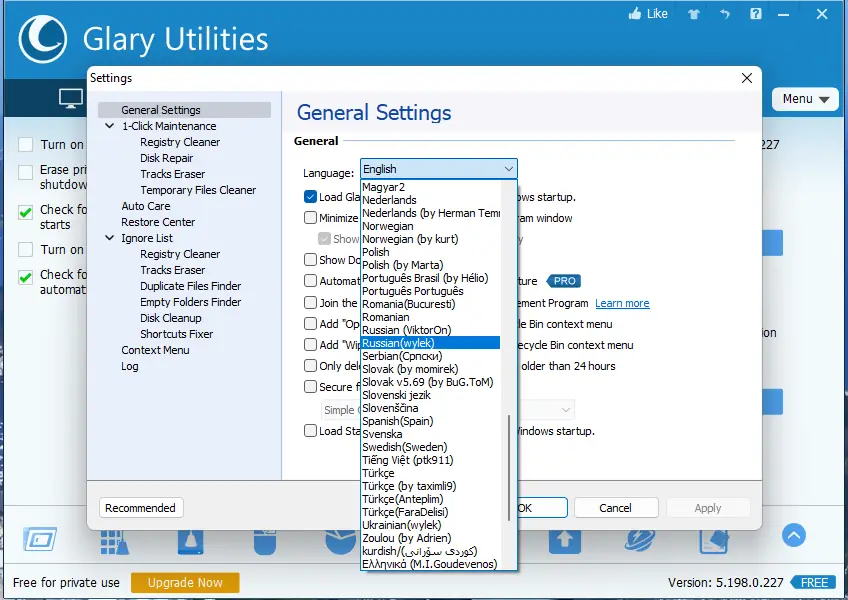Image resolution: width=848 pixels, height=600 pixels.
Task: Select Context Menu in the settings sidebar
Action: click(156, 350)
